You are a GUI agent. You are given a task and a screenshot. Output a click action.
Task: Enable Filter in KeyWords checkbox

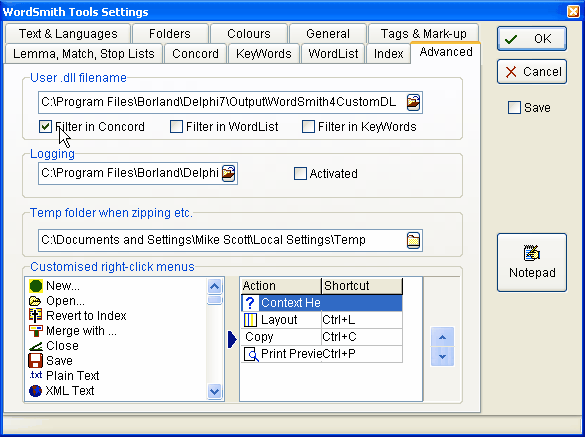(x=308, y=127)
